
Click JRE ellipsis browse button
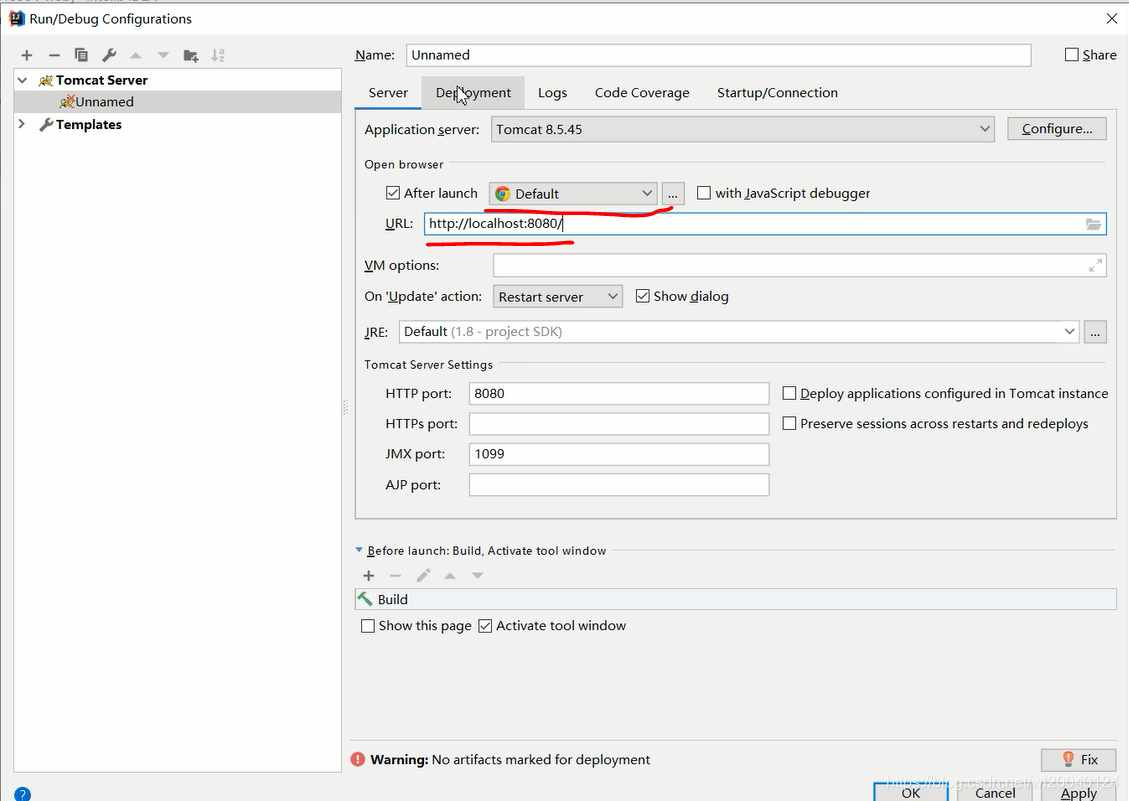click(1094, 332)
